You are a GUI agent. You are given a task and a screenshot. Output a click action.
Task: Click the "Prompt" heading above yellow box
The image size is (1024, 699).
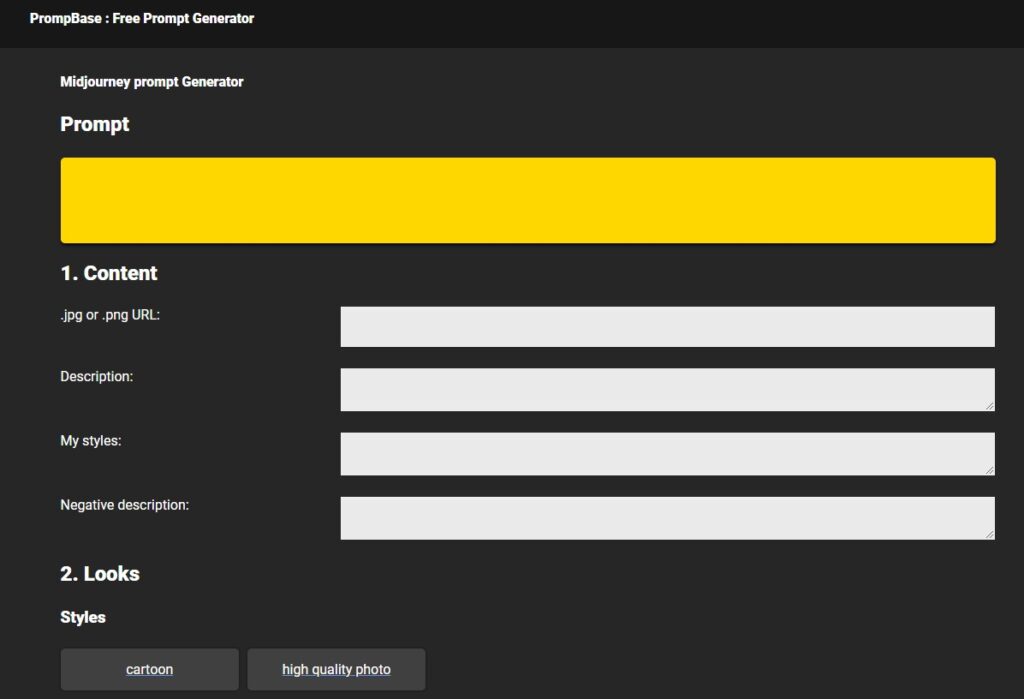point(95,125)
